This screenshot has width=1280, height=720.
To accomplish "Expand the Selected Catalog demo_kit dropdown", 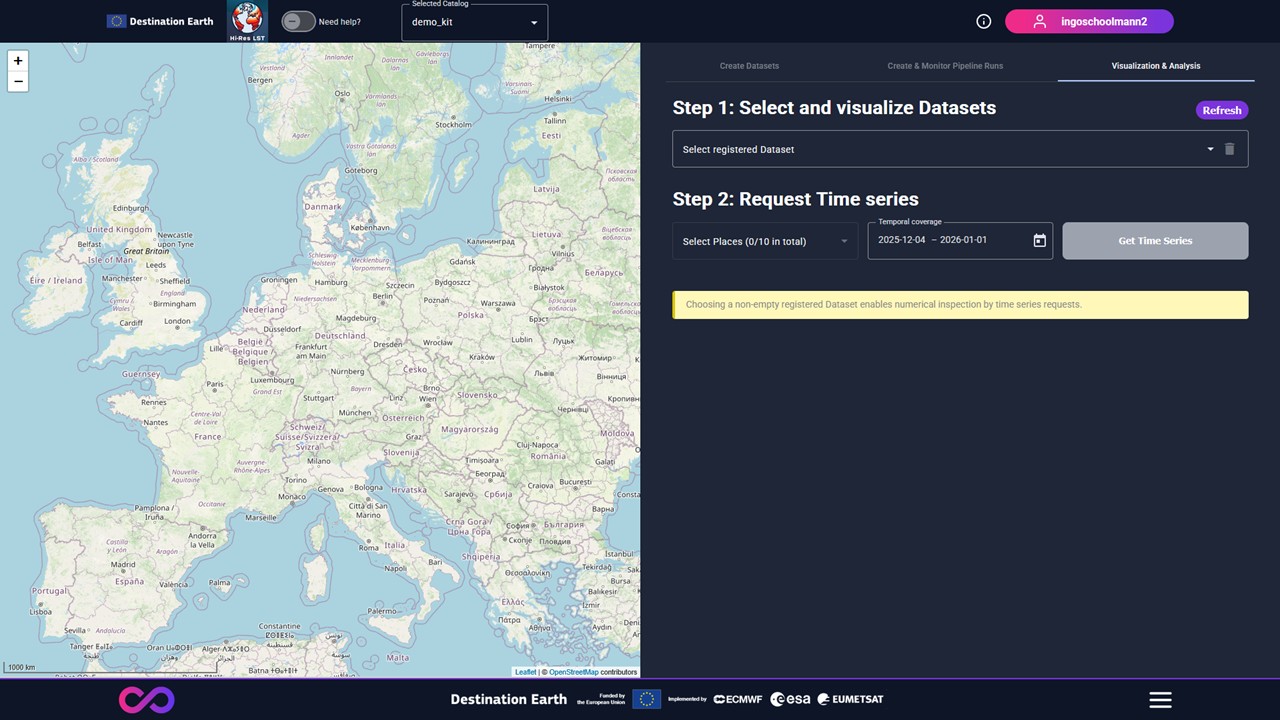I will tap(474, 22).
